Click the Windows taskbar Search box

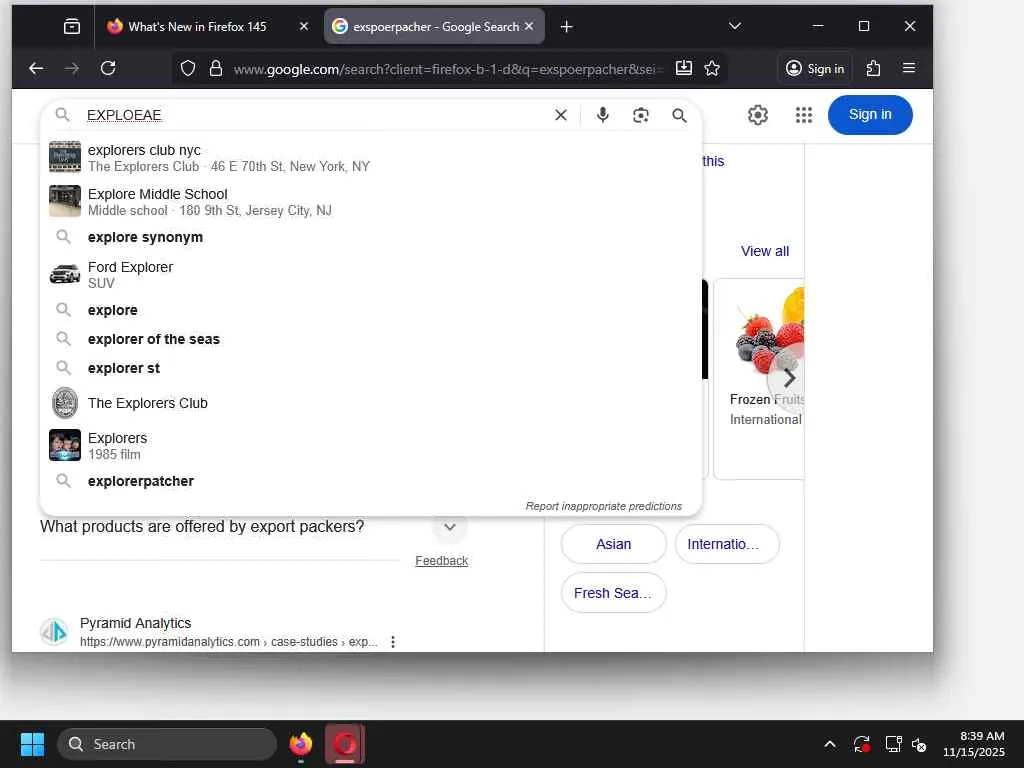tap(167, 744)
